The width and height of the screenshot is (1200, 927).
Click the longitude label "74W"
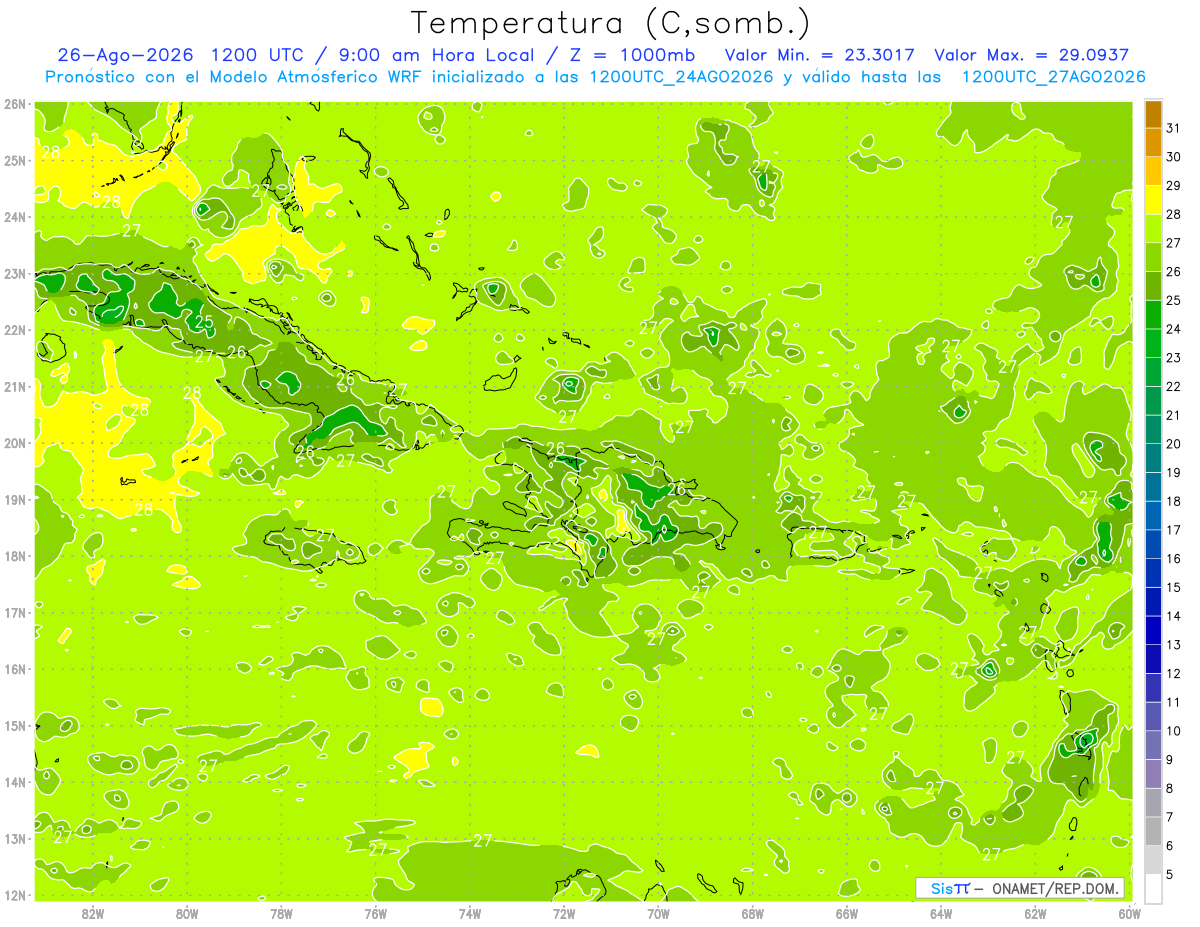pos(470,914)
